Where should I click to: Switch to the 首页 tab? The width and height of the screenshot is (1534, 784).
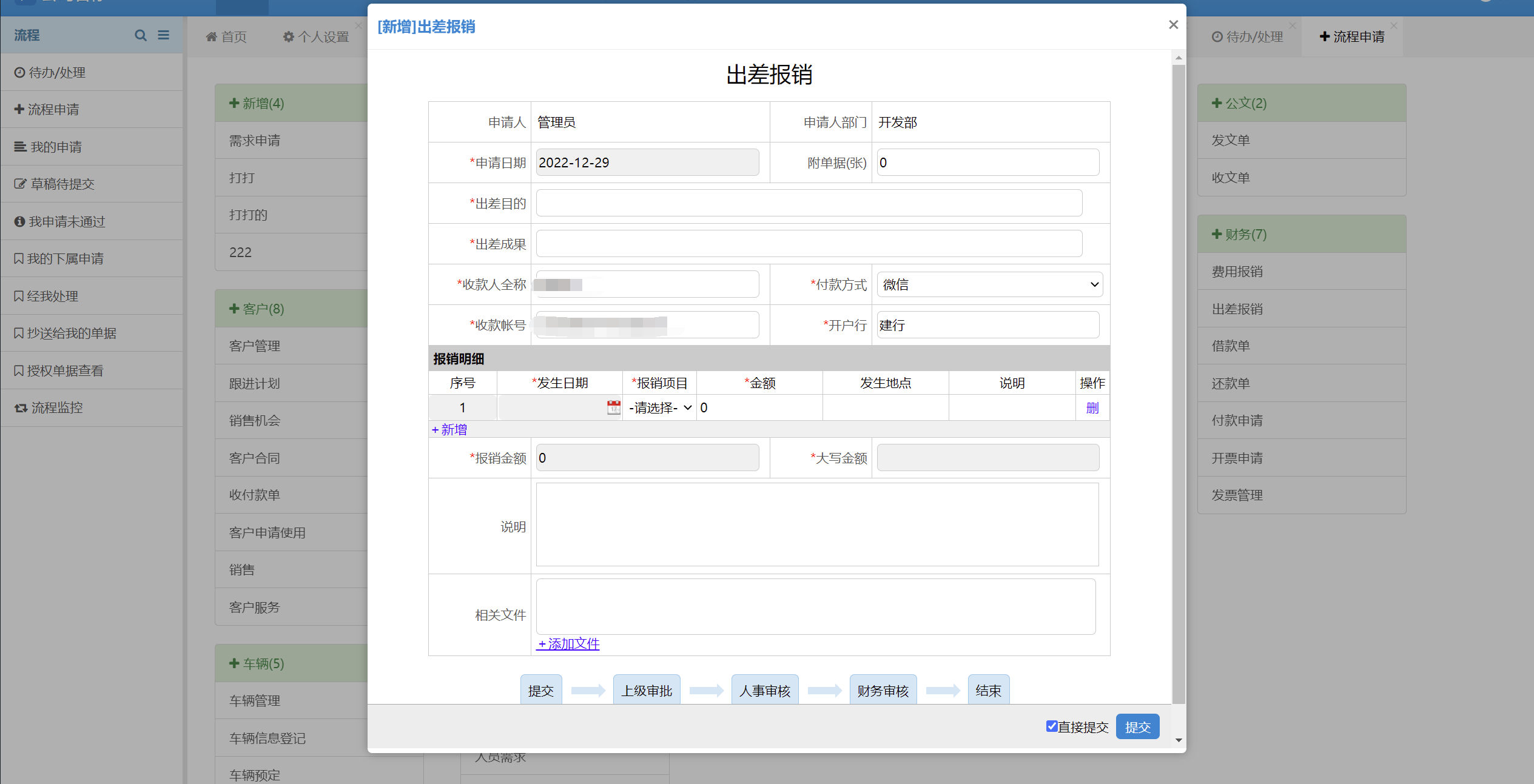pos(227,37)
